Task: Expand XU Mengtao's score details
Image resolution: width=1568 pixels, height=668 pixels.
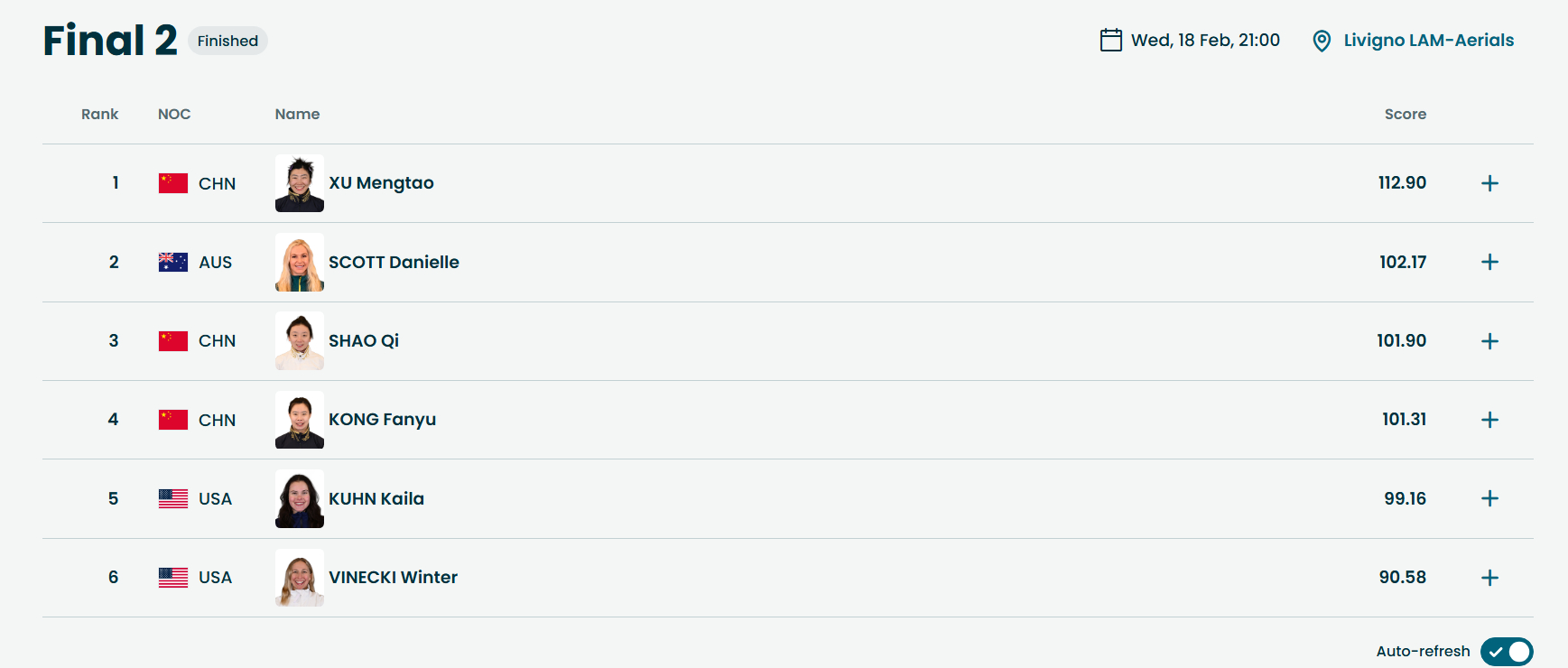Action: pyautogui.click(x=1489, y=183)
